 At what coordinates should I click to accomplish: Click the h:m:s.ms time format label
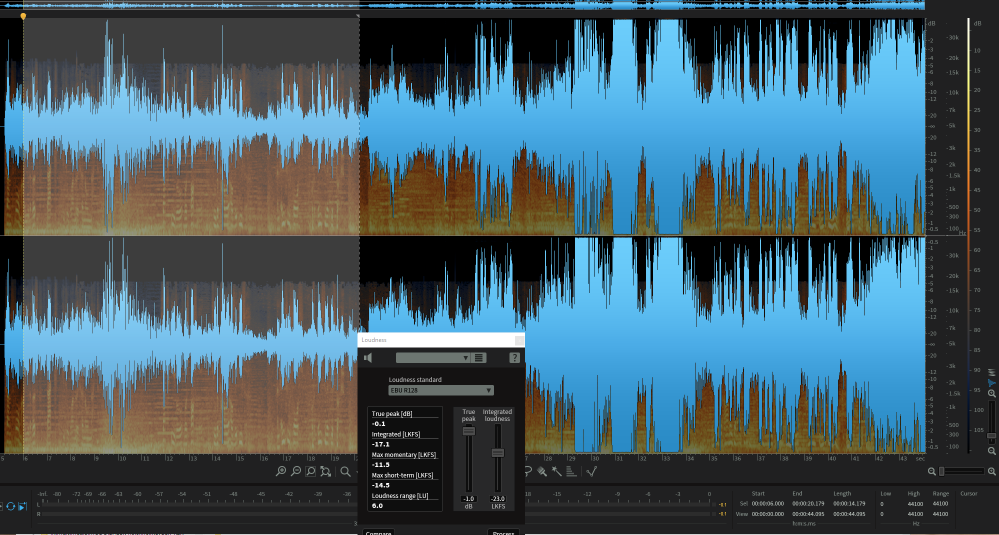(804, 523)
